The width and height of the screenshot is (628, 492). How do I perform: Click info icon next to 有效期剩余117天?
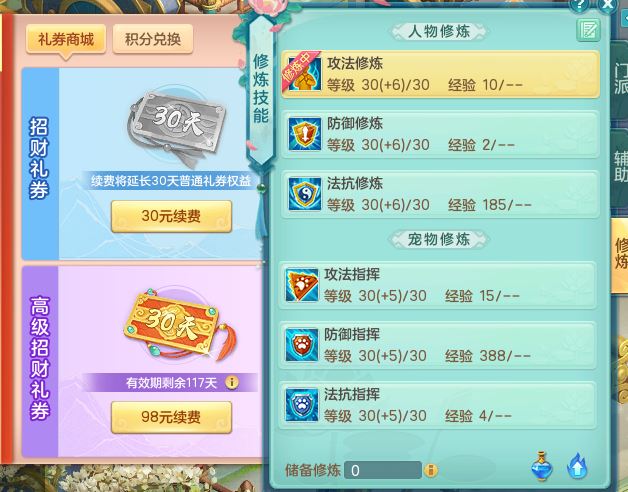(x=232, y=383)
